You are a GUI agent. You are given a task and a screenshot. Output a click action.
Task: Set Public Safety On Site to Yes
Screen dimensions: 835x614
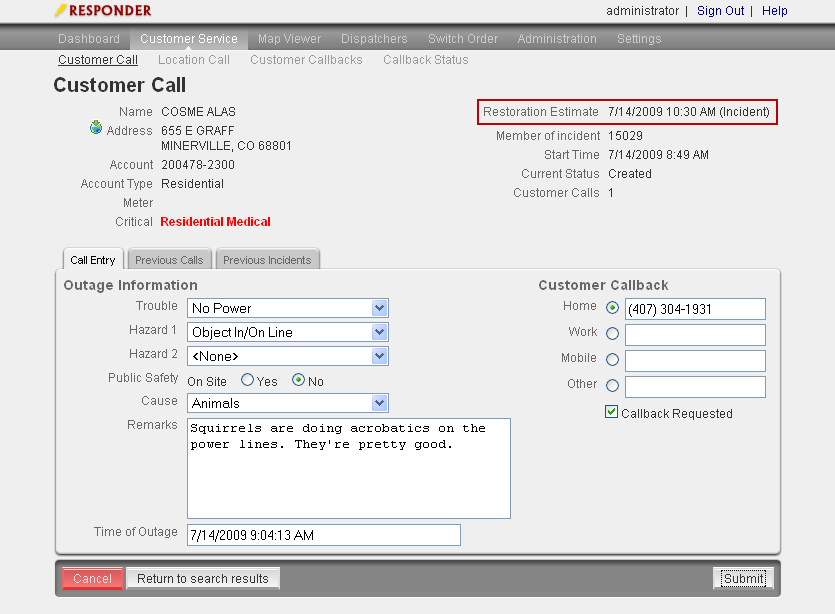tap(248, 381)
